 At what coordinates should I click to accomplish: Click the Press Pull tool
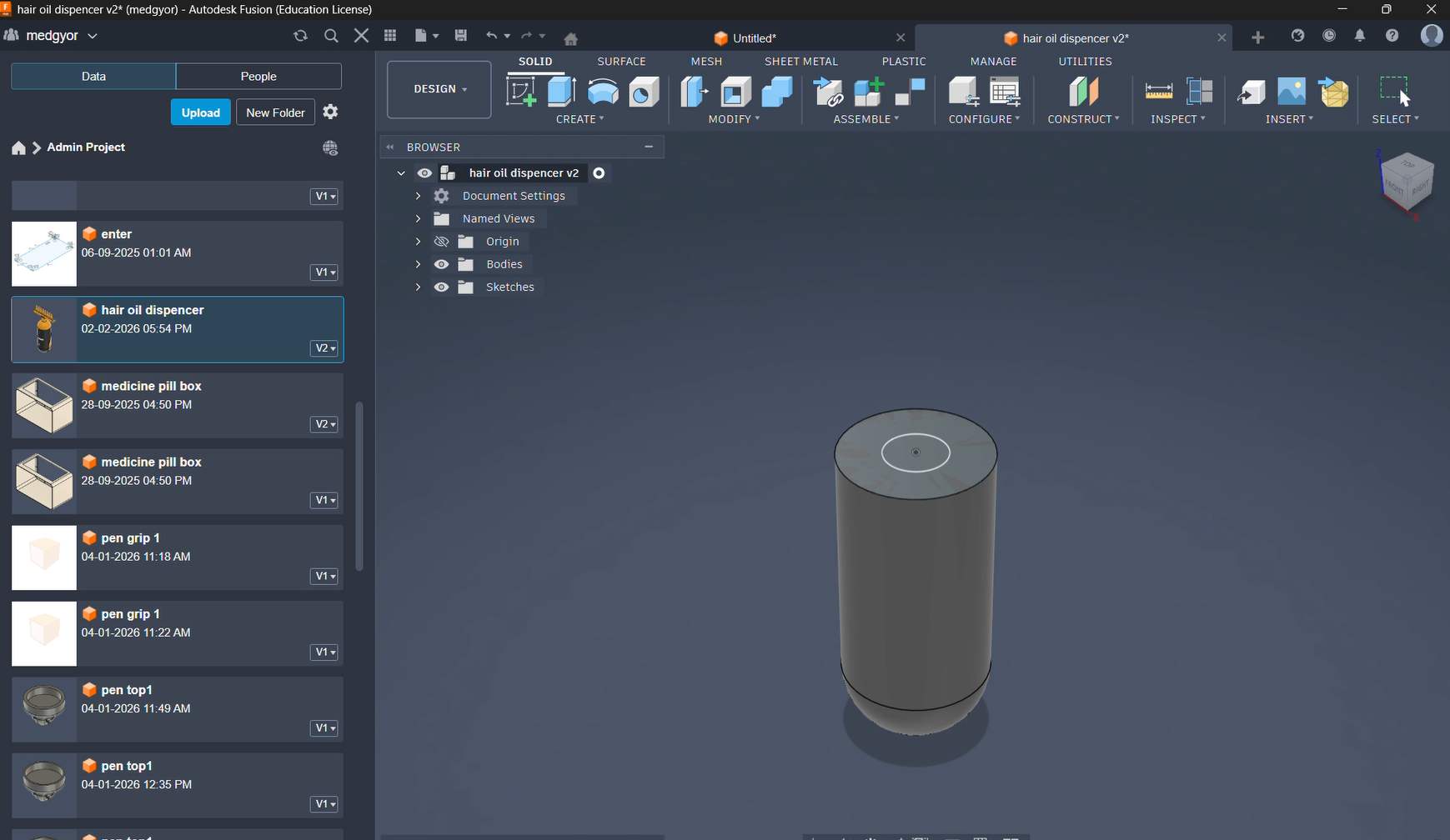click(x=694, y=92)
